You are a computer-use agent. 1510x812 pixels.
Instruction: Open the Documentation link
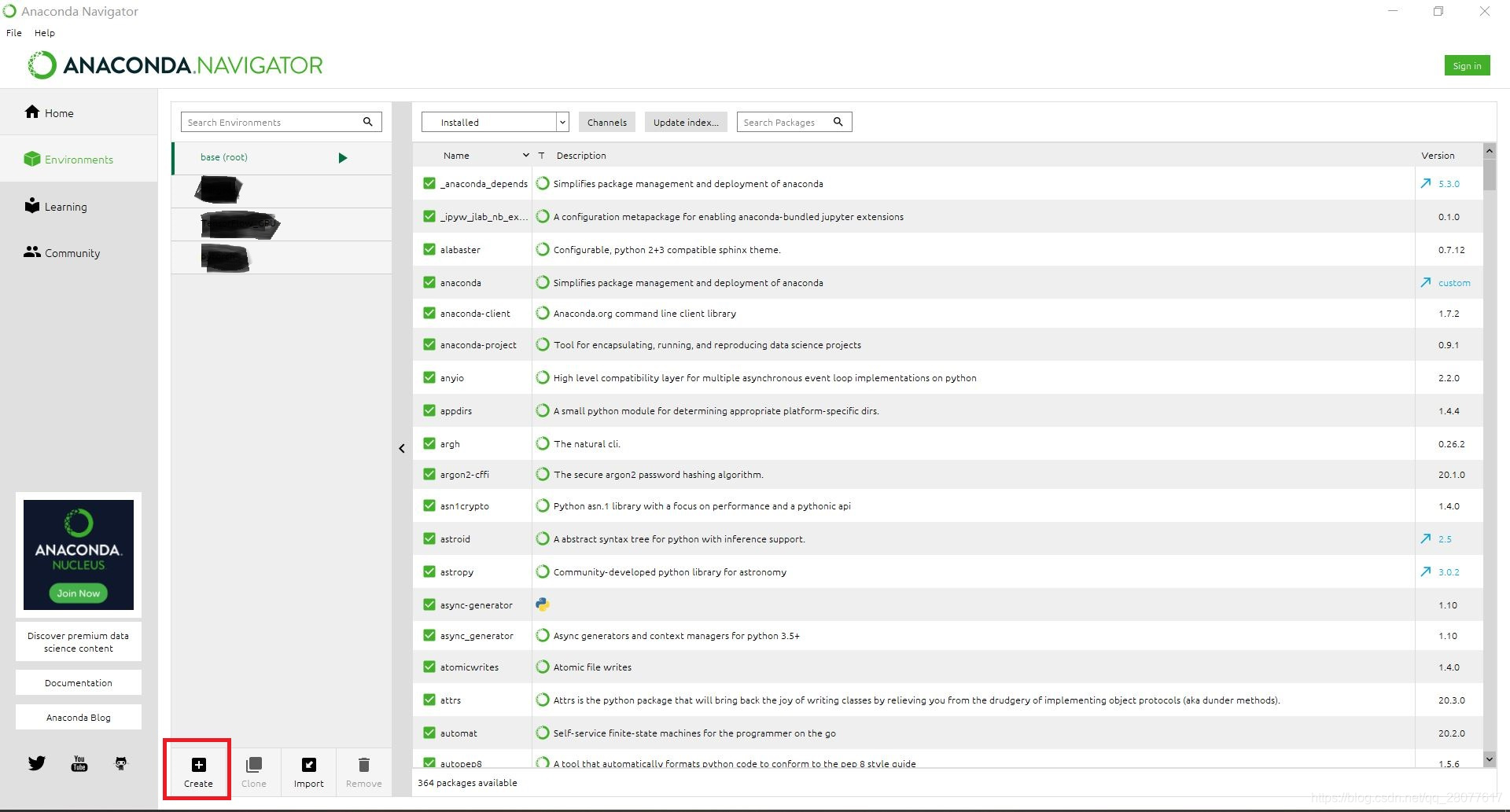pos(79,682)
